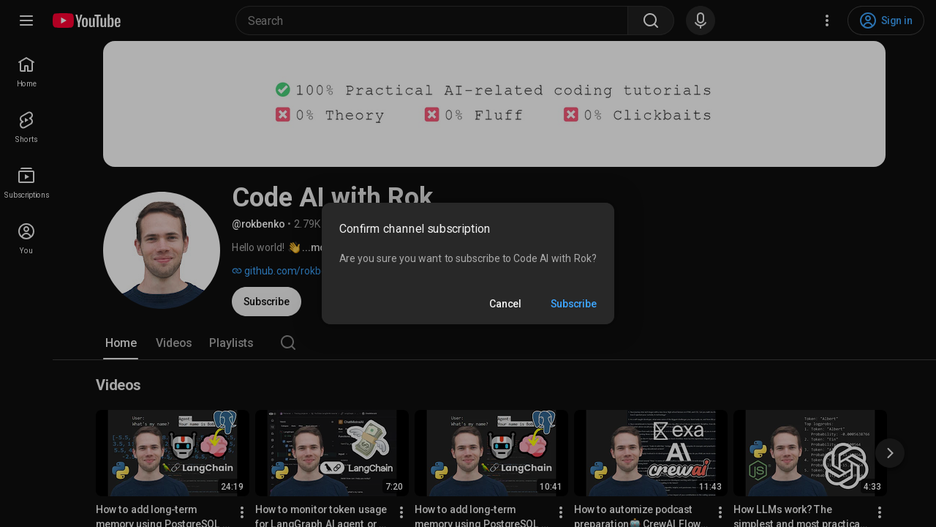Open options for 10:41 long-term memory video
Screen dimensions: 936x527
561,512
